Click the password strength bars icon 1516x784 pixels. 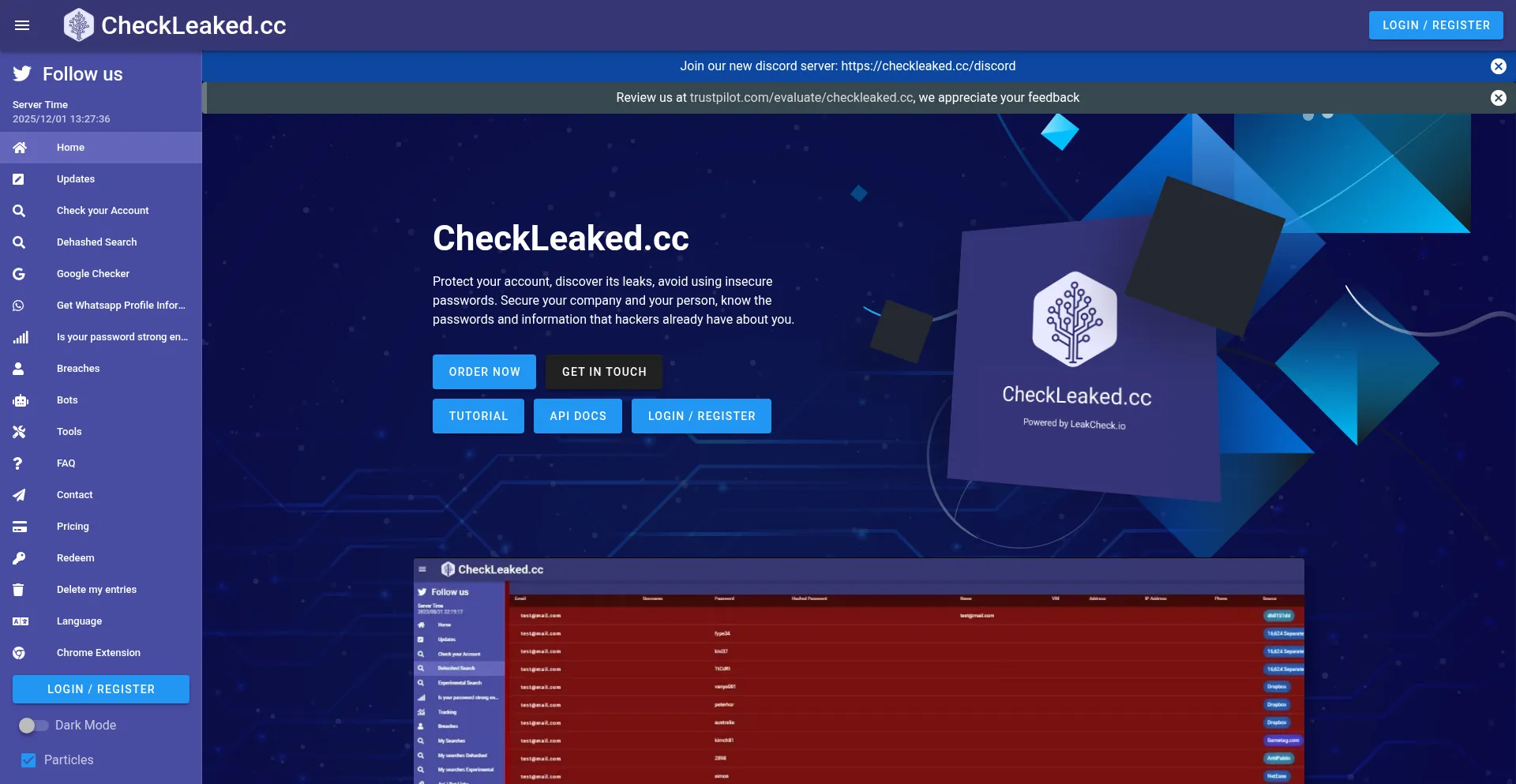click(20, 337)
